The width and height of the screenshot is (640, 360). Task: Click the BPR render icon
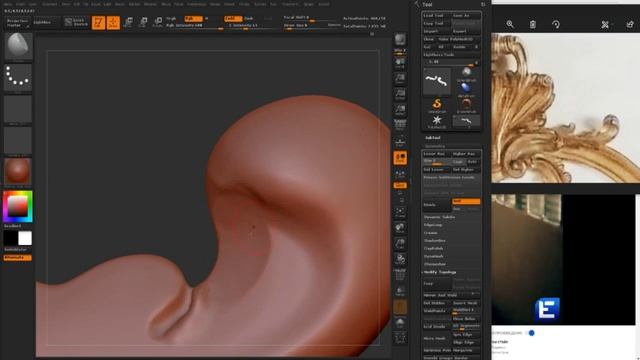click(x=400, y=40)
